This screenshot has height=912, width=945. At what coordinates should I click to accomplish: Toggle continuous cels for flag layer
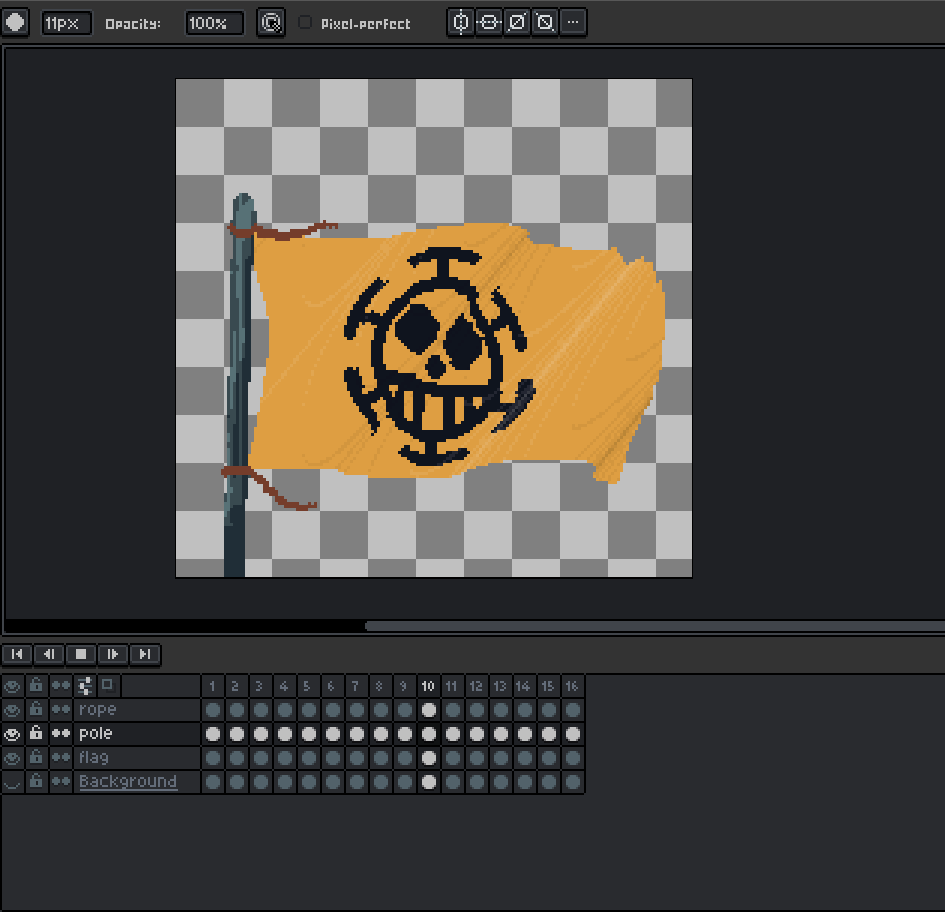click(x=60, y=758)
